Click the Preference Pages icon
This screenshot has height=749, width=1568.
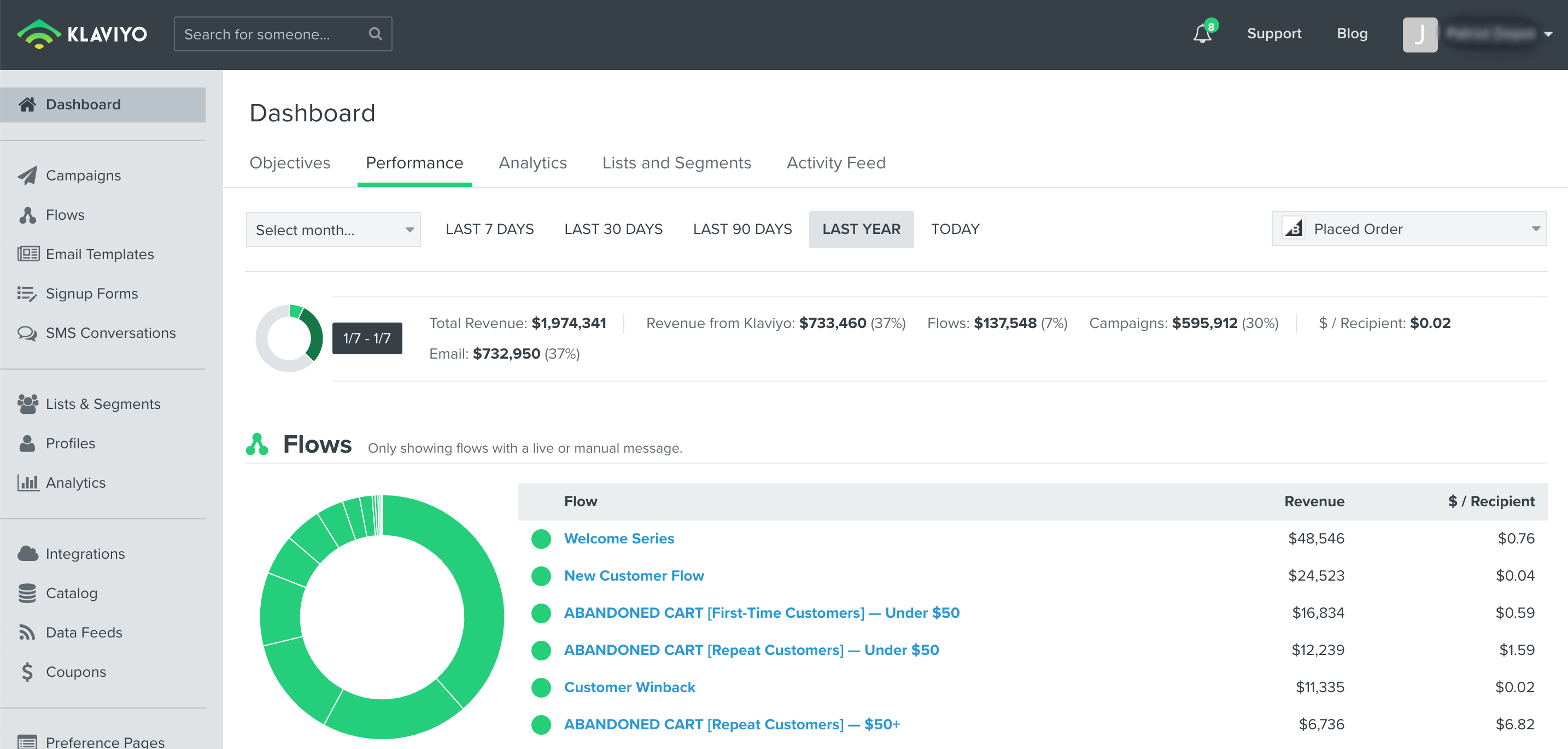27,742
